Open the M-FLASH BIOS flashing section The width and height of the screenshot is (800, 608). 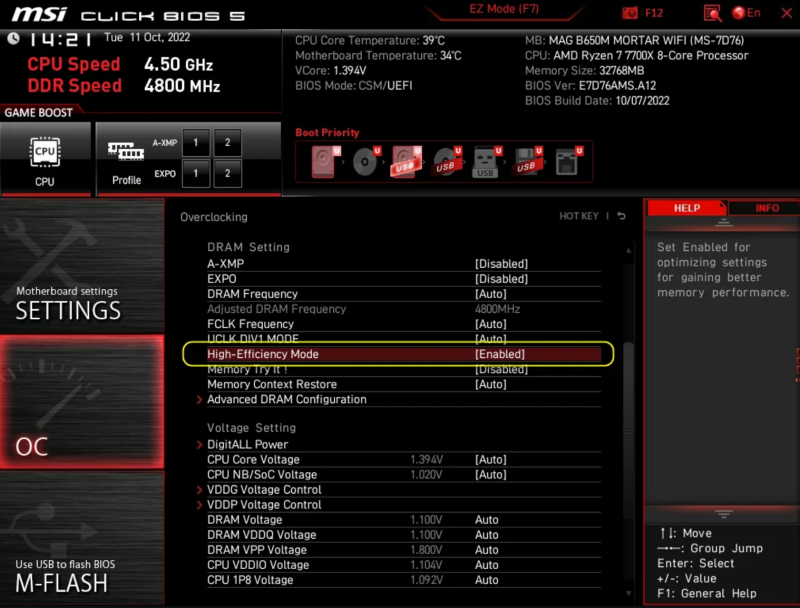(82, 538)
